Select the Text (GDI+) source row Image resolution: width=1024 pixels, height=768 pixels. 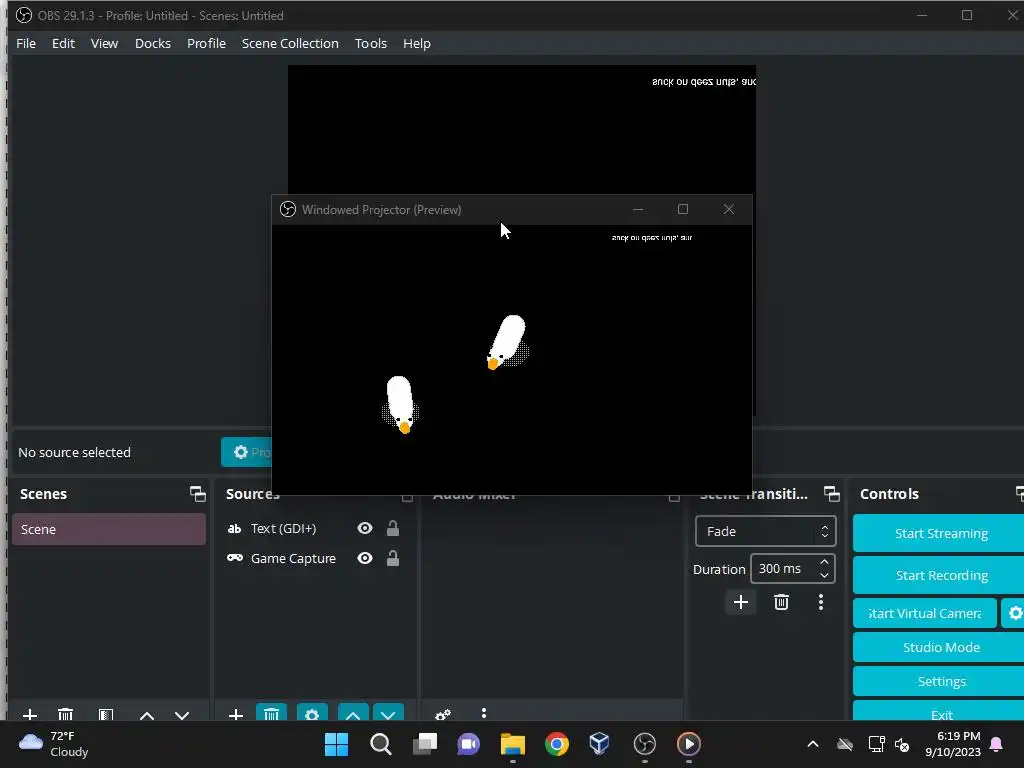tap(315, 528)
